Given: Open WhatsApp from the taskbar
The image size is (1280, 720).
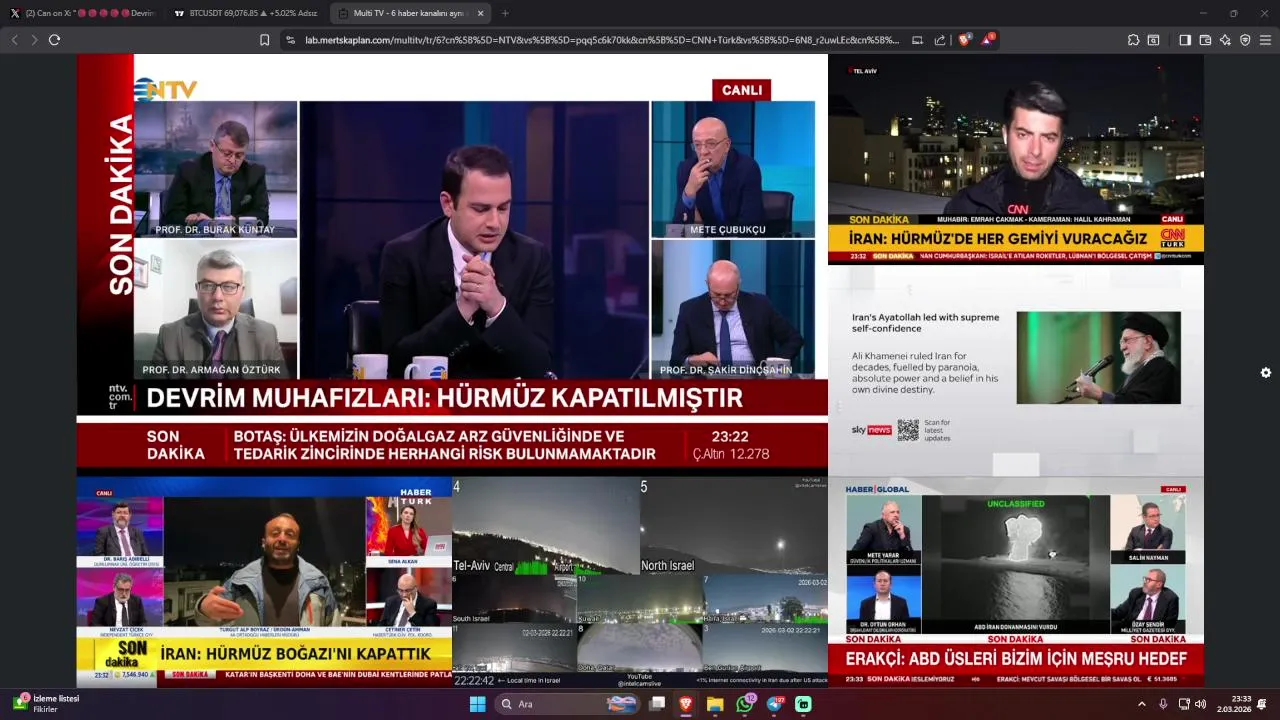Looking at the screenshot, I should tap(745, 704).
